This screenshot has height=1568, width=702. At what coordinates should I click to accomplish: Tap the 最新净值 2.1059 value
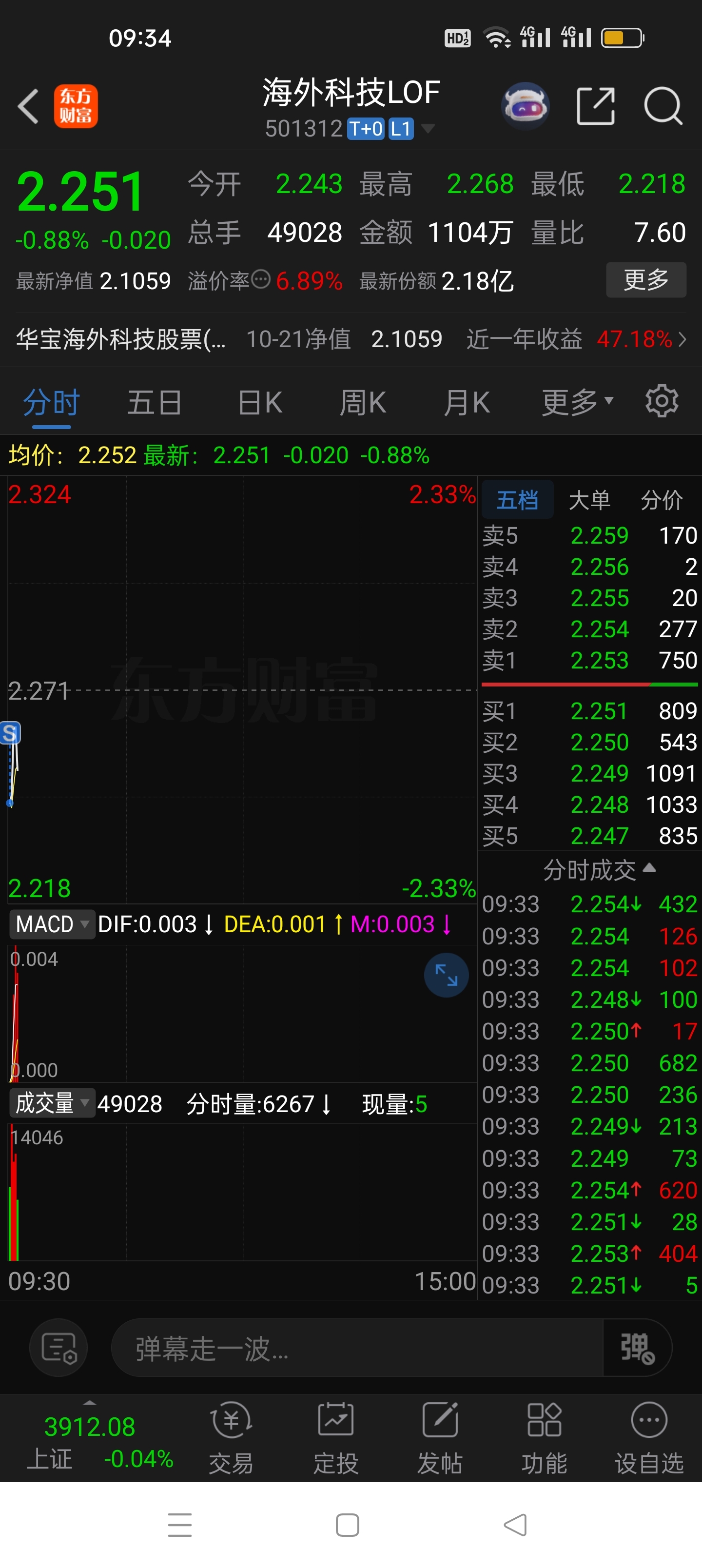pos(135,281)
